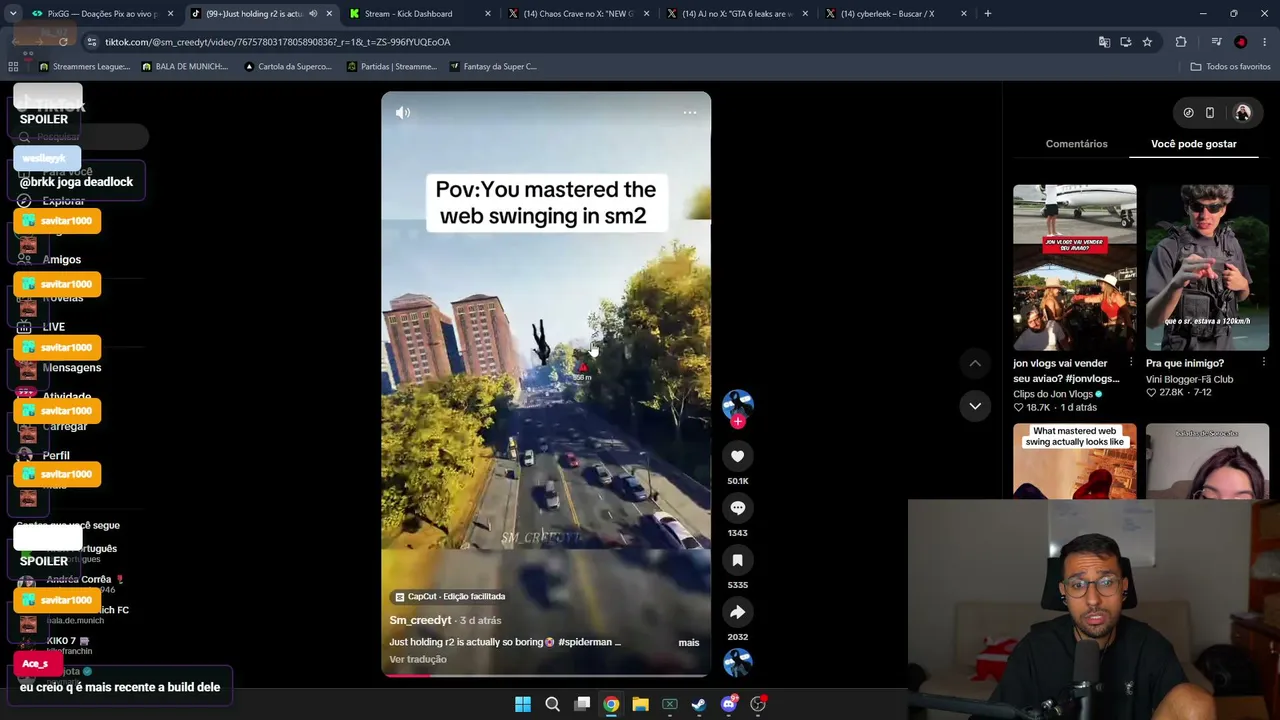Open the Windows Start menu

pyautogui.click(x=523, y=704)
